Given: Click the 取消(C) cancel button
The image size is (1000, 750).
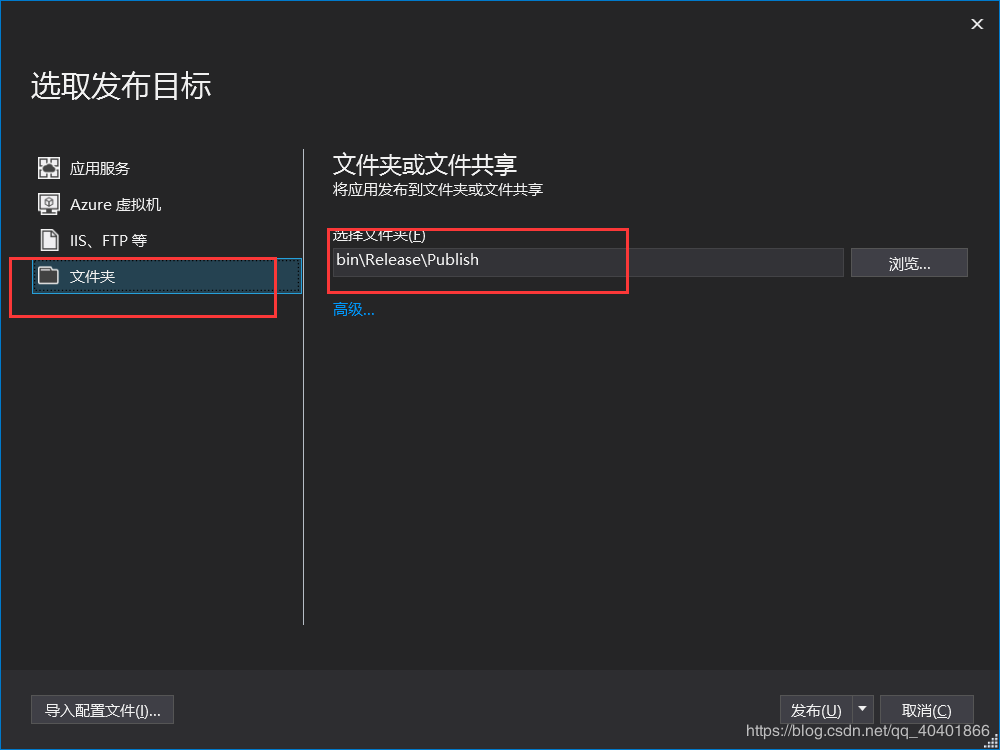Looking at the screenshot, I should tap(926, 709).
